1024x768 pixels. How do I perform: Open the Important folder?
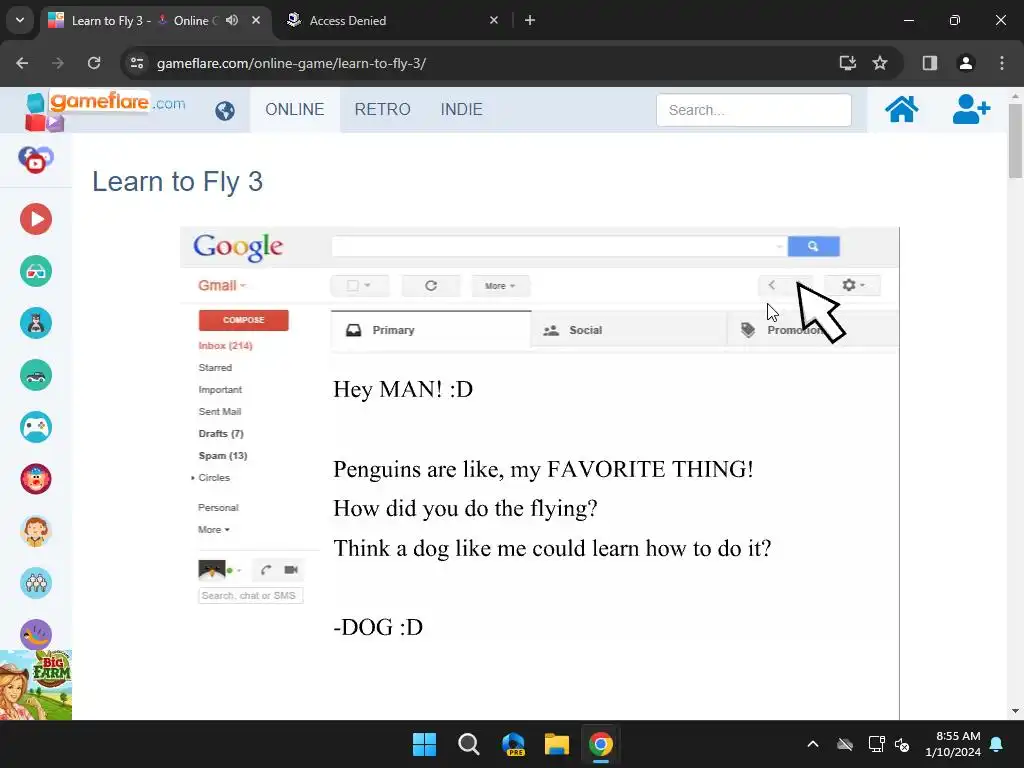click(220, 390)
